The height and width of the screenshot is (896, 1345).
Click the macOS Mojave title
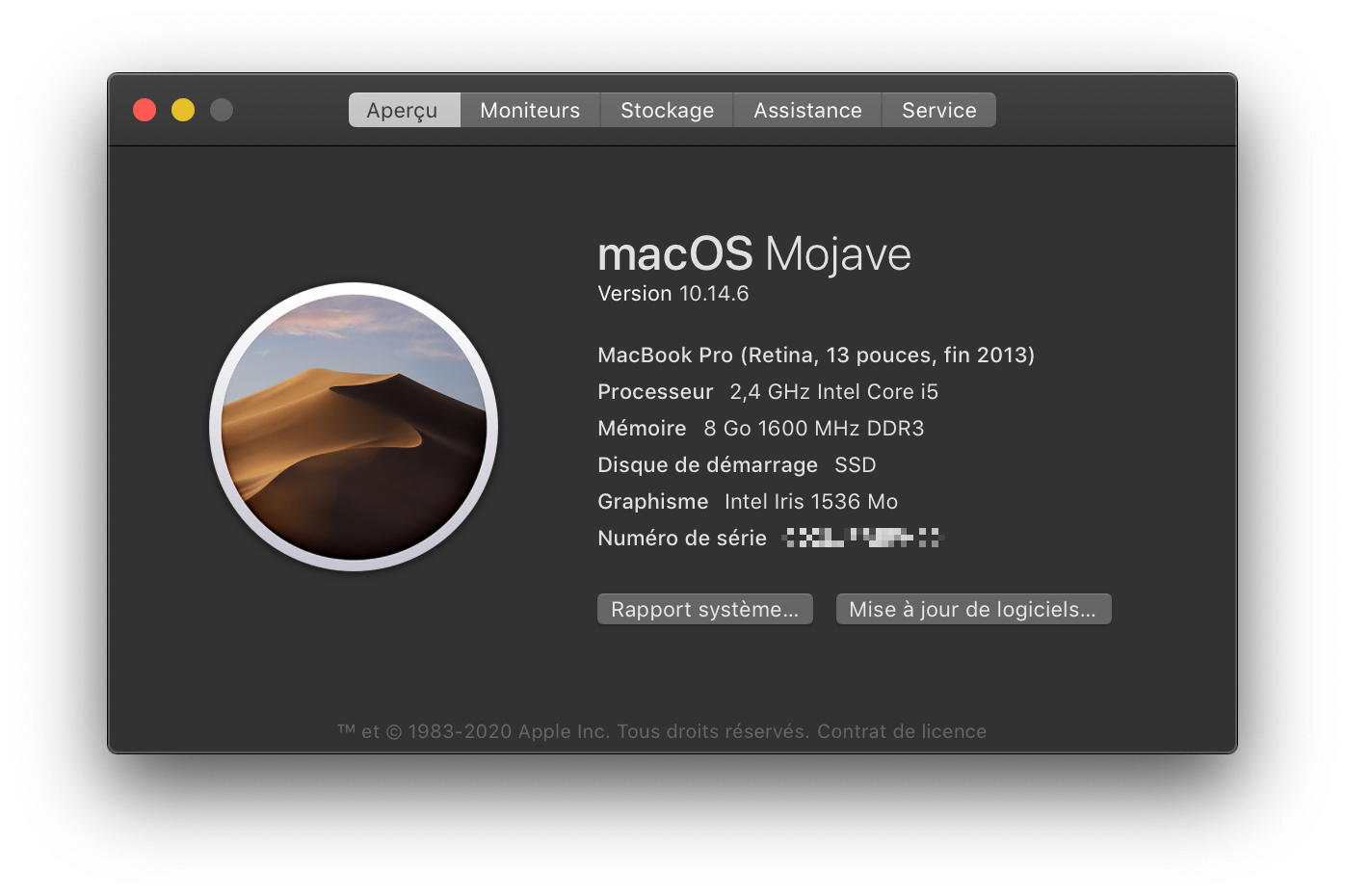tap(754, 254)
